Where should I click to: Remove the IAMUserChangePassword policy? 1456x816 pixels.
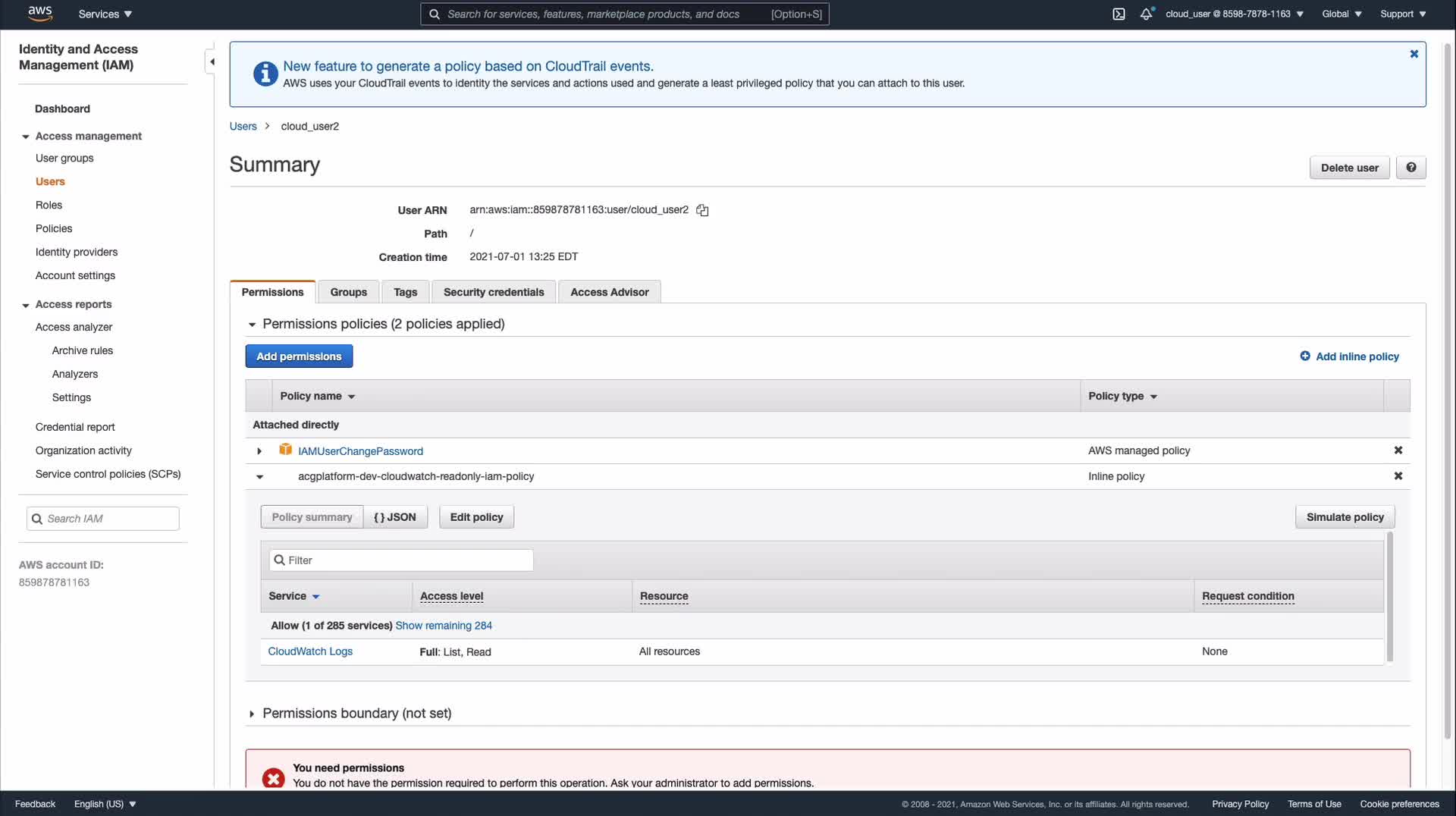pos(1398,450)
